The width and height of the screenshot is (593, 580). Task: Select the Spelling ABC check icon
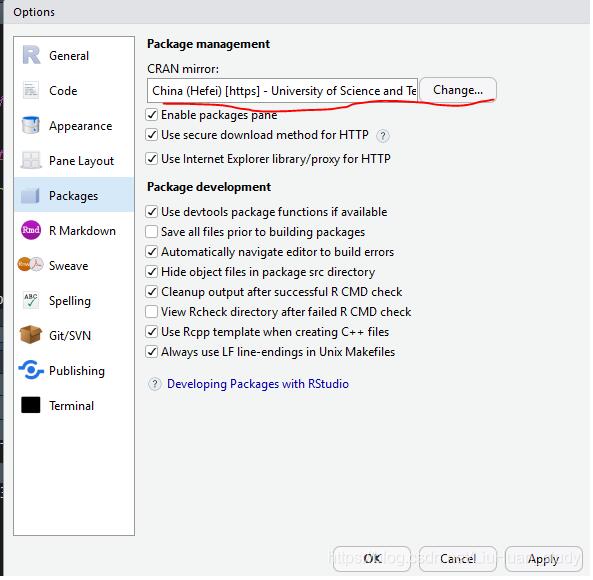[31, 301]
